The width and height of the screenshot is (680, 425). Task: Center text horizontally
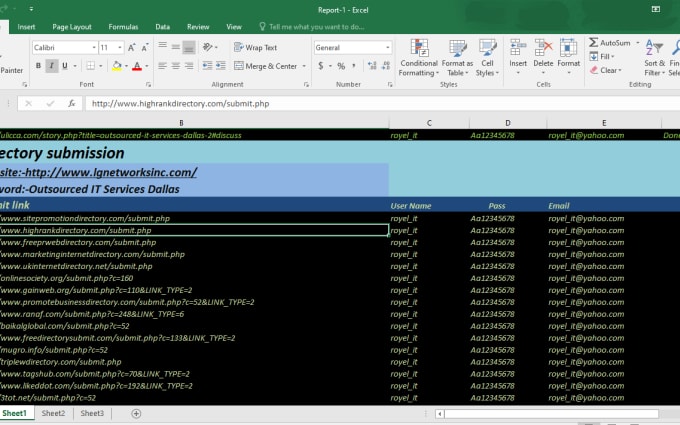point(176,66)
